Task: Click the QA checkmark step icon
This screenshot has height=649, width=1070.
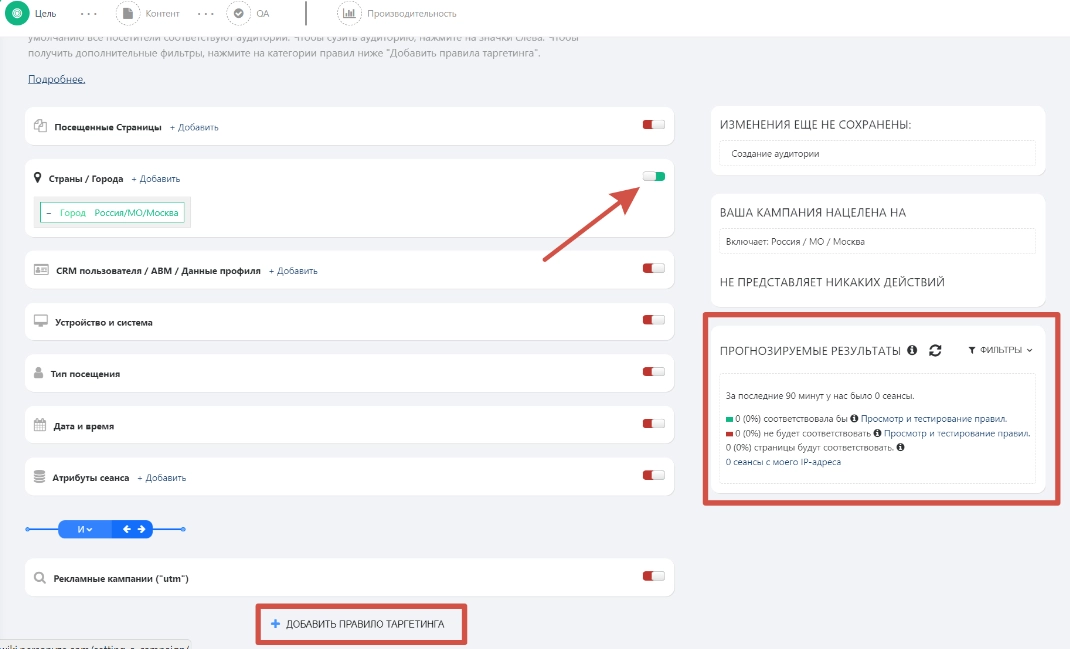Action: click(239, 13)
